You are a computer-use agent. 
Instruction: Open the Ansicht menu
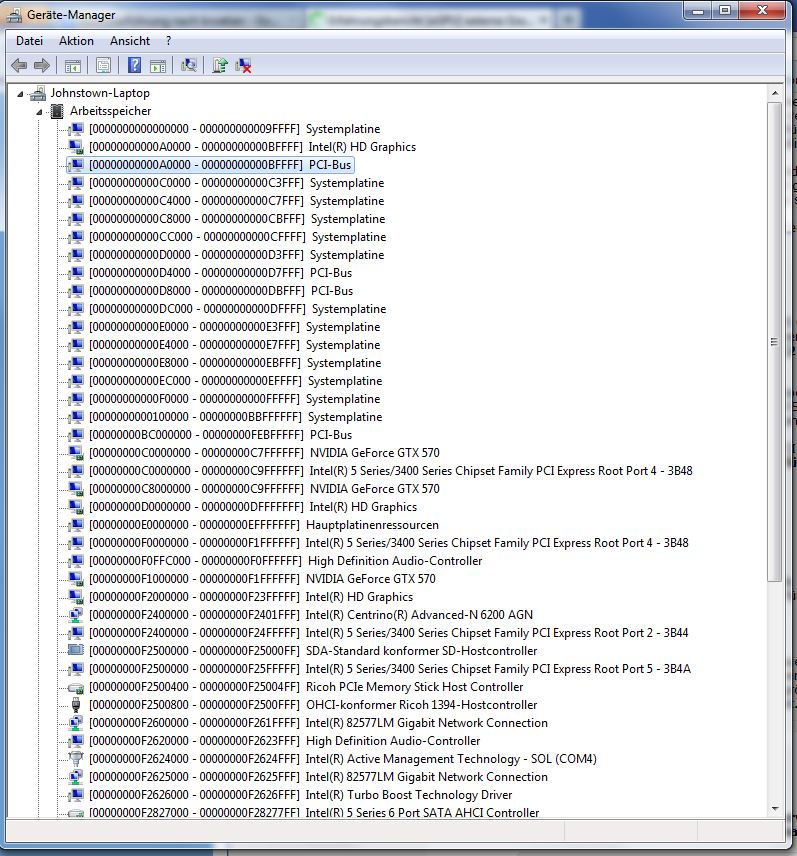pos(130,41)
